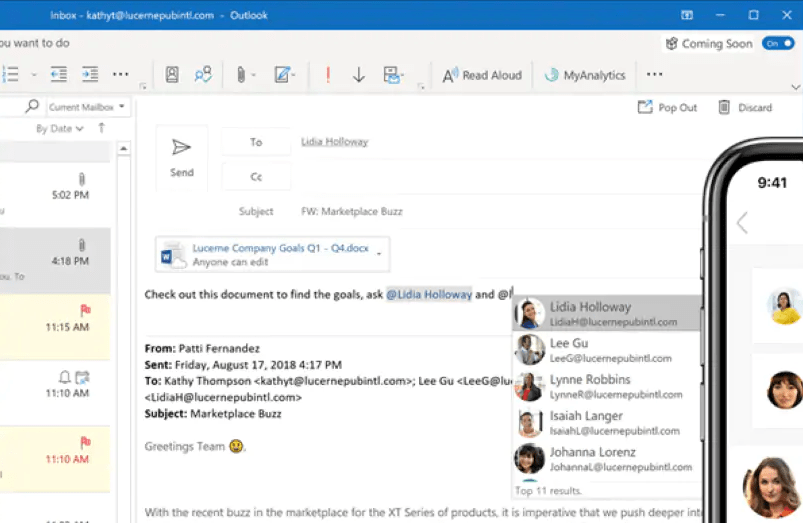Click the bulleted list icon

[x=10, y=74]
